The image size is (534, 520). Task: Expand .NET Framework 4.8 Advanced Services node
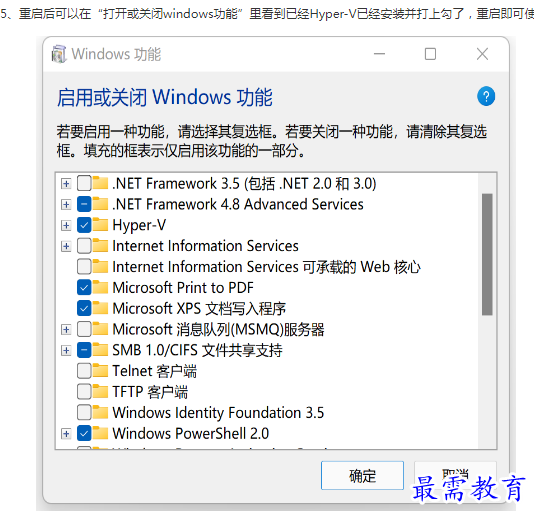tap(66, 205)
